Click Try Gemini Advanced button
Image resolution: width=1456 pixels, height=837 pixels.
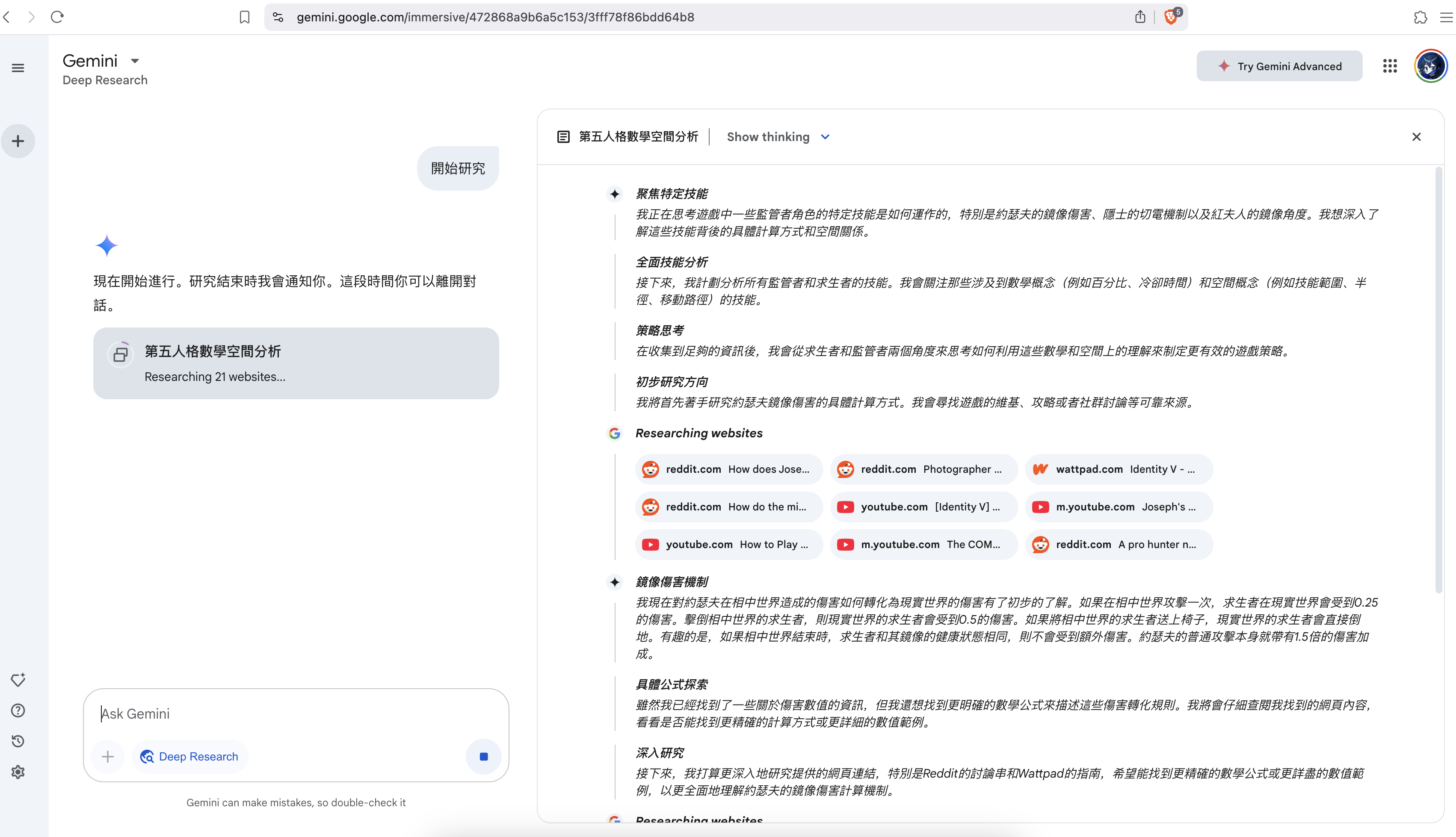click(x=1279, y=66)
